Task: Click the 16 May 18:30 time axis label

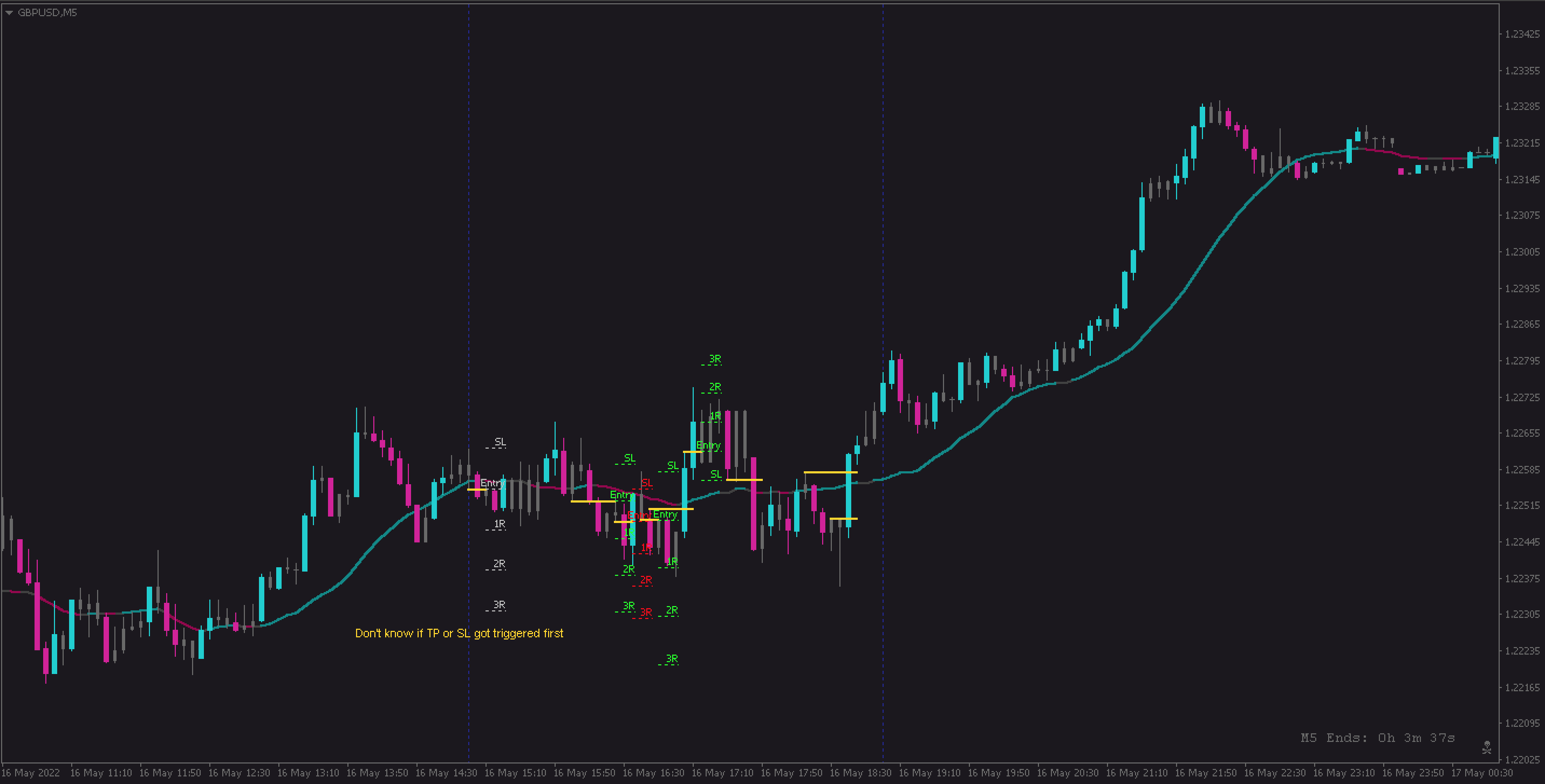Action: point(860,773)
